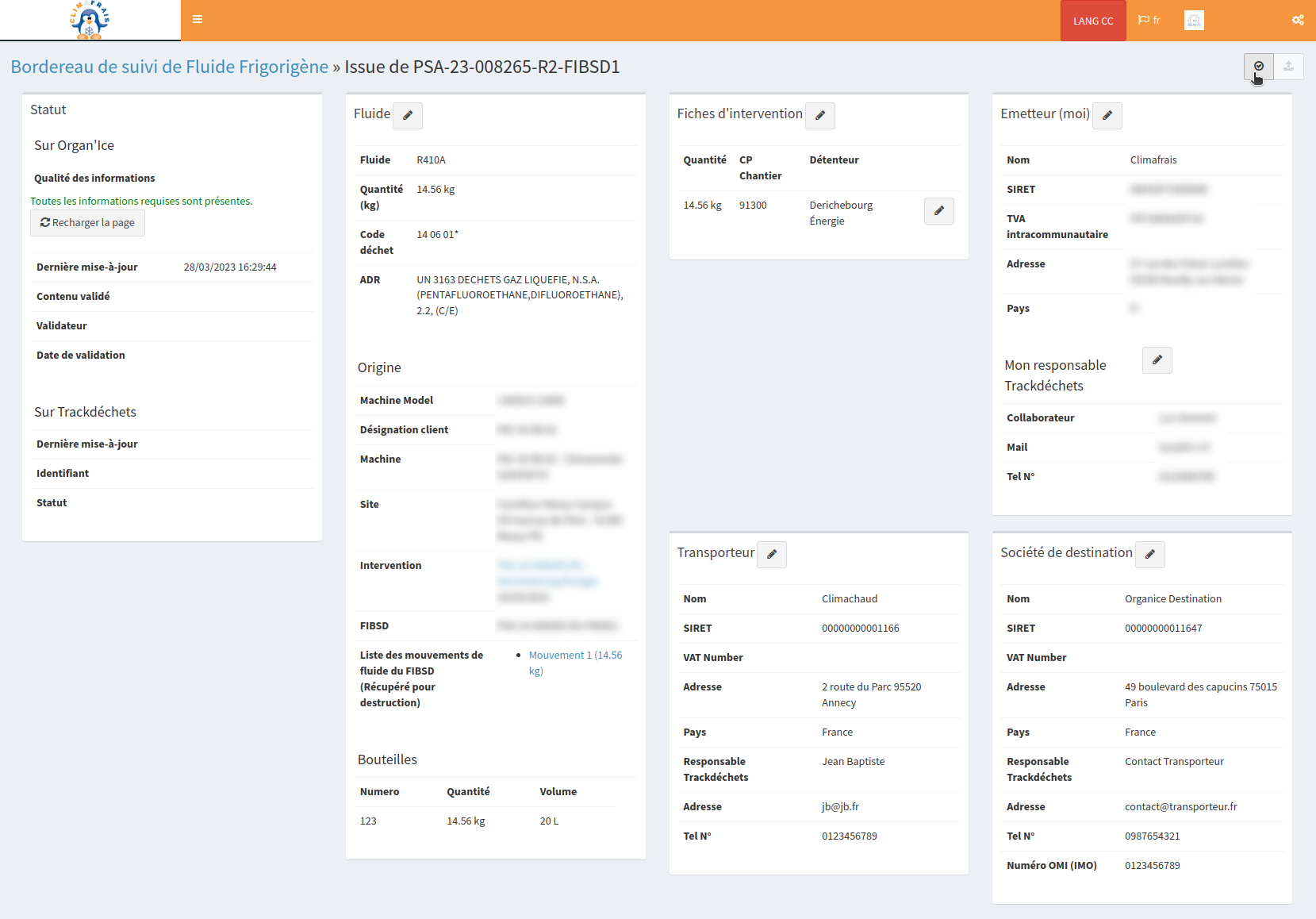1316x919 pixels.
Task: Click transporter SIRET 00000000001166
Action: click(861, 629)
